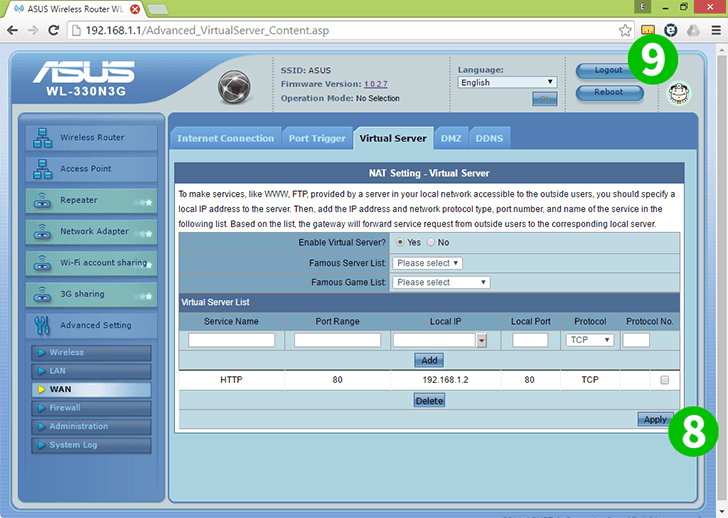Switch to the Port Trigger tab
Image resolution: width=728 pixels, height=518 pixels.
317,138
